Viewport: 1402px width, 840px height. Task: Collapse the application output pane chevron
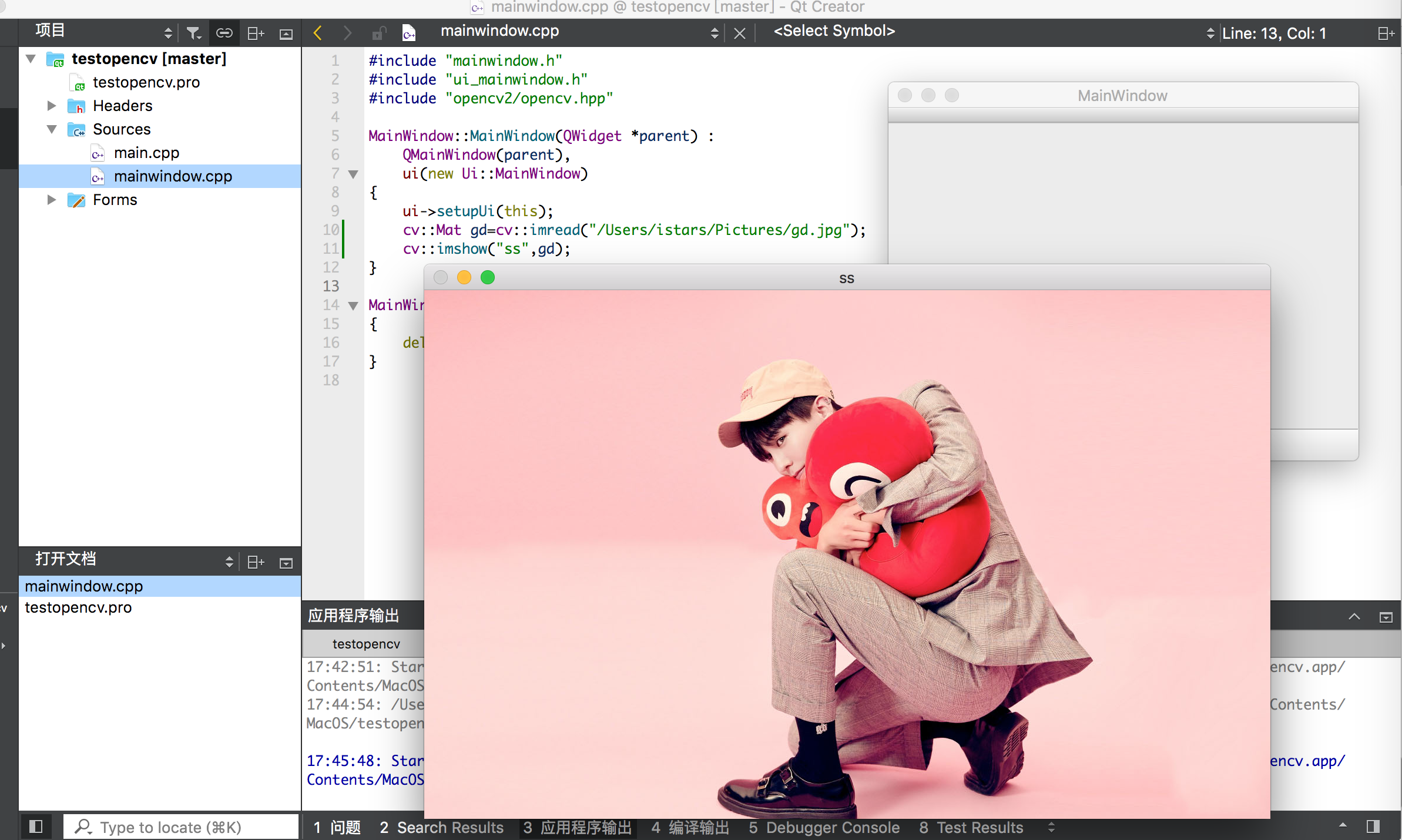[x=1354, y=616]
